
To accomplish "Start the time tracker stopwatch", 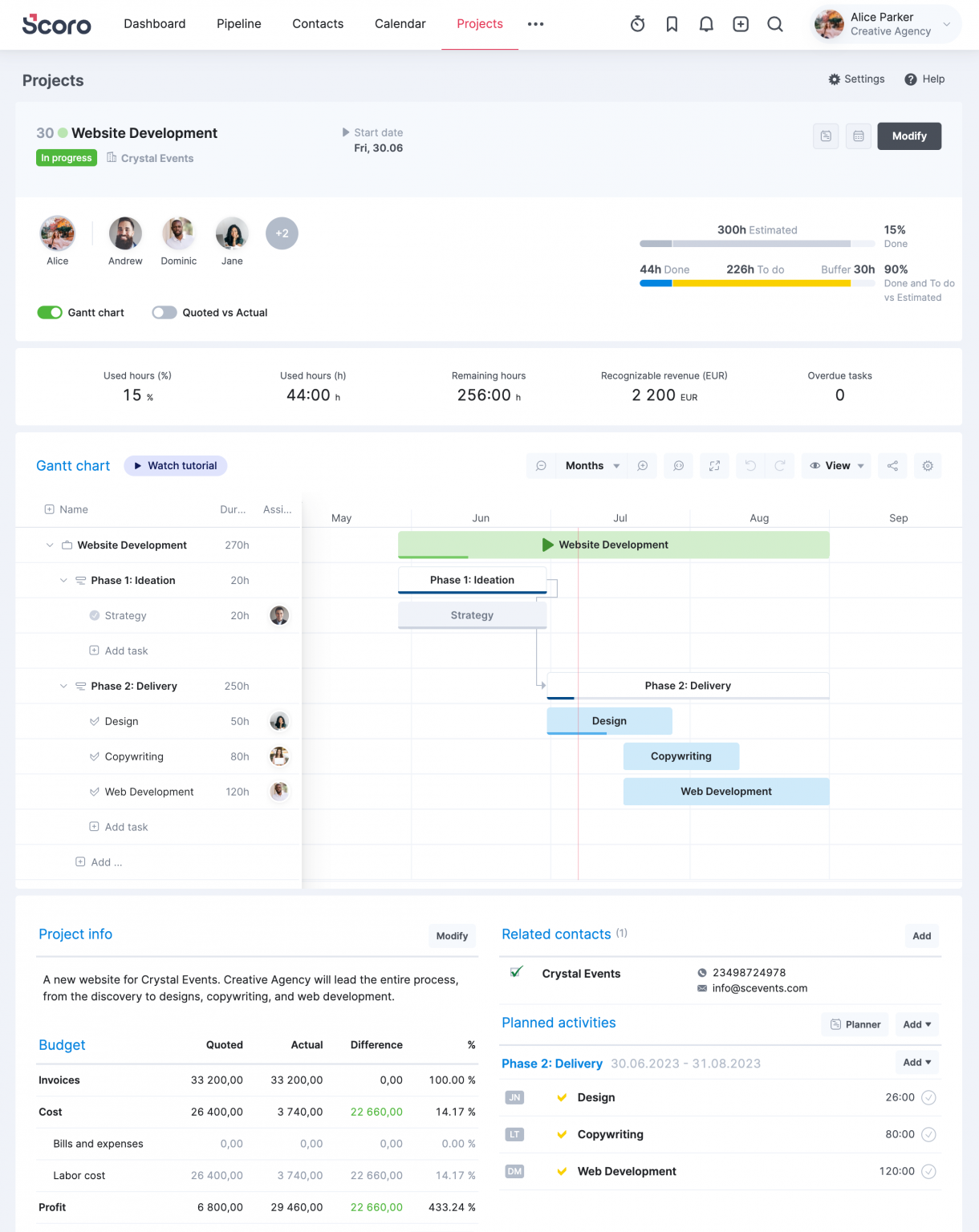I will 637,24.
